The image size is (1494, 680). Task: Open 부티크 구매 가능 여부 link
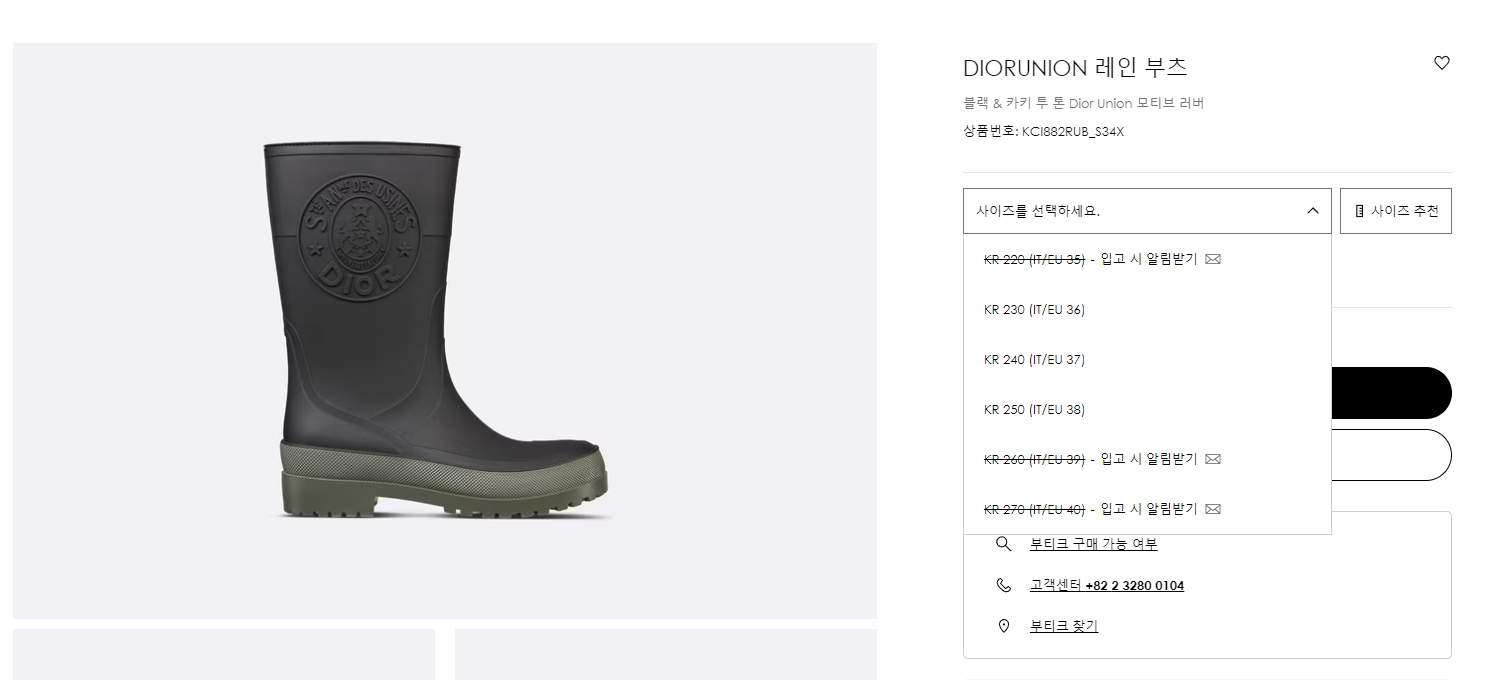click(1093, 544)
